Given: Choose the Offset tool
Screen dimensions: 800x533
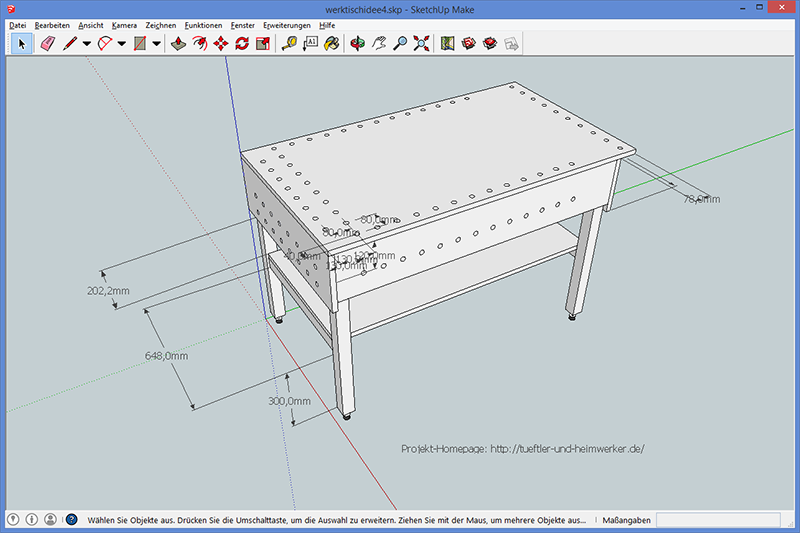Looking at the screenshot, I should (x=199, y=44).
